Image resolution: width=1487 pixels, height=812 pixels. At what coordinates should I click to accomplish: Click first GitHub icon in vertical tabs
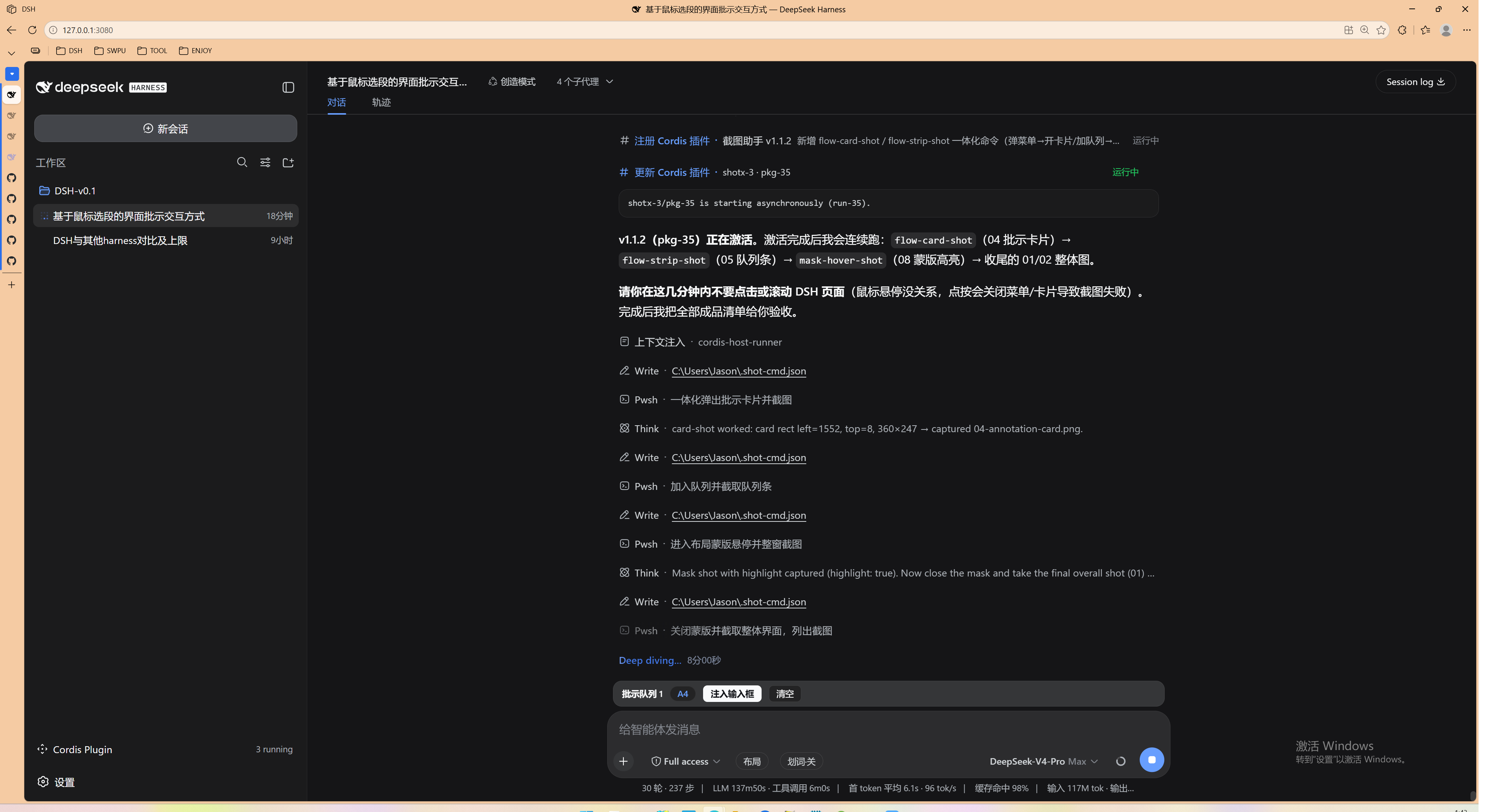click(x=12, y=178)
